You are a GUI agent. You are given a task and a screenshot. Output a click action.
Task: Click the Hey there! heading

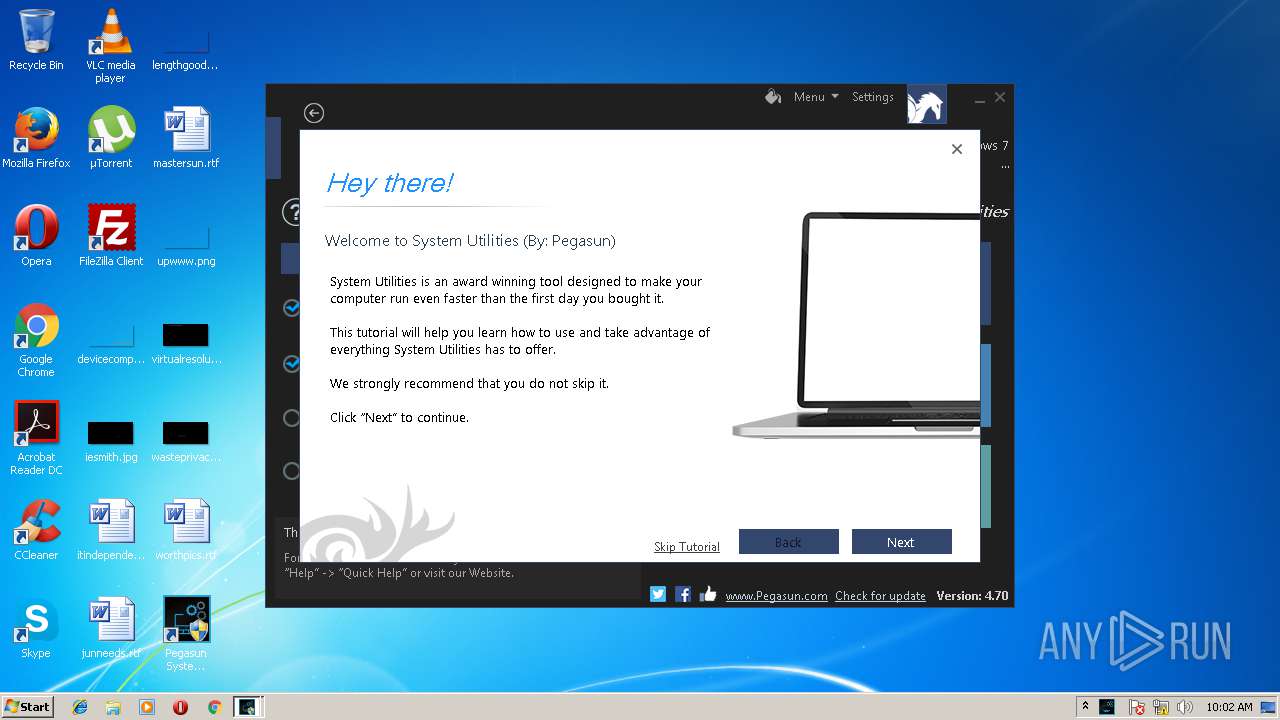point(389,183)
